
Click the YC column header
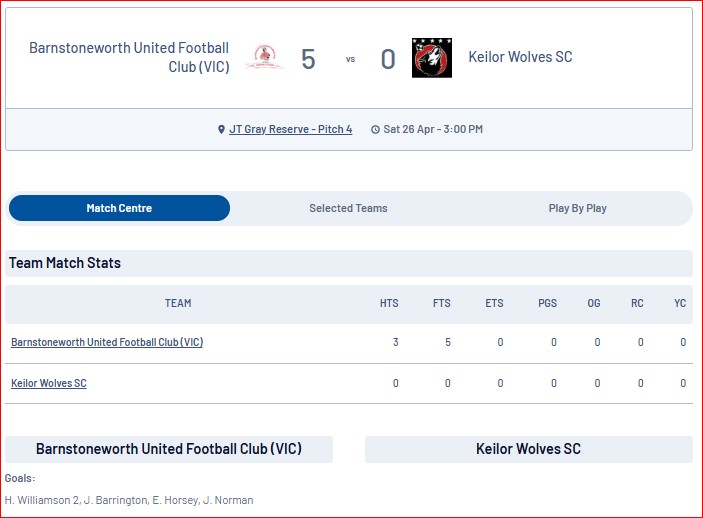680,303
